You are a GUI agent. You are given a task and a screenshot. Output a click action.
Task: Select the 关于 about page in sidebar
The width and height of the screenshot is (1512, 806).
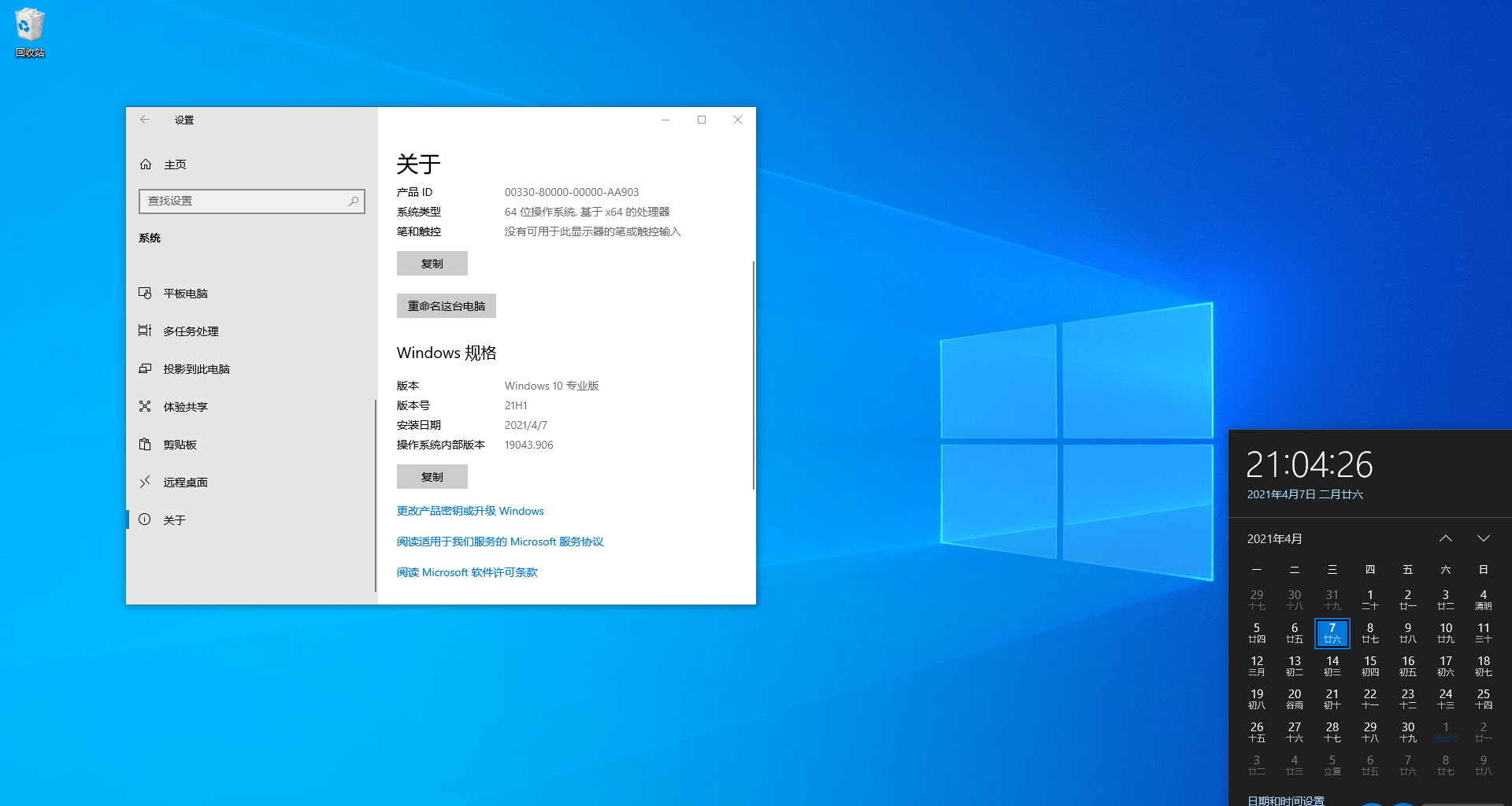(250, 520)
